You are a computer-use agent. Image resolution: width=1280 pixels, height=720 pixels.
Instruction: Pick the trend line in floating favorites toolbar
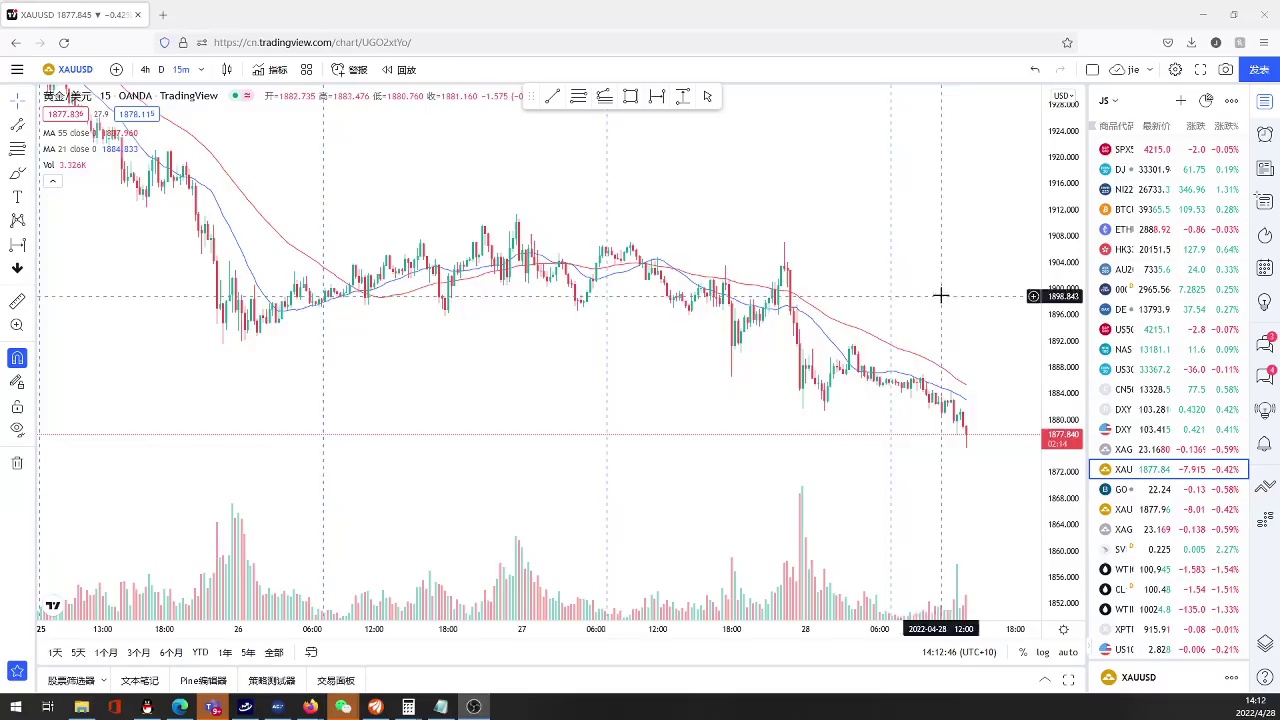point(552,96)
